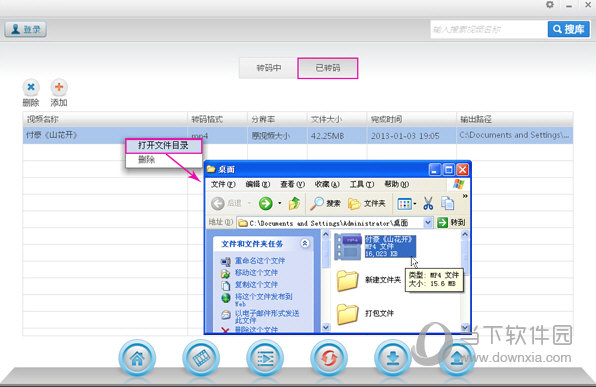
Task: Open the 文件 menu in the Explorer window
Action: (x=223, y=184)
